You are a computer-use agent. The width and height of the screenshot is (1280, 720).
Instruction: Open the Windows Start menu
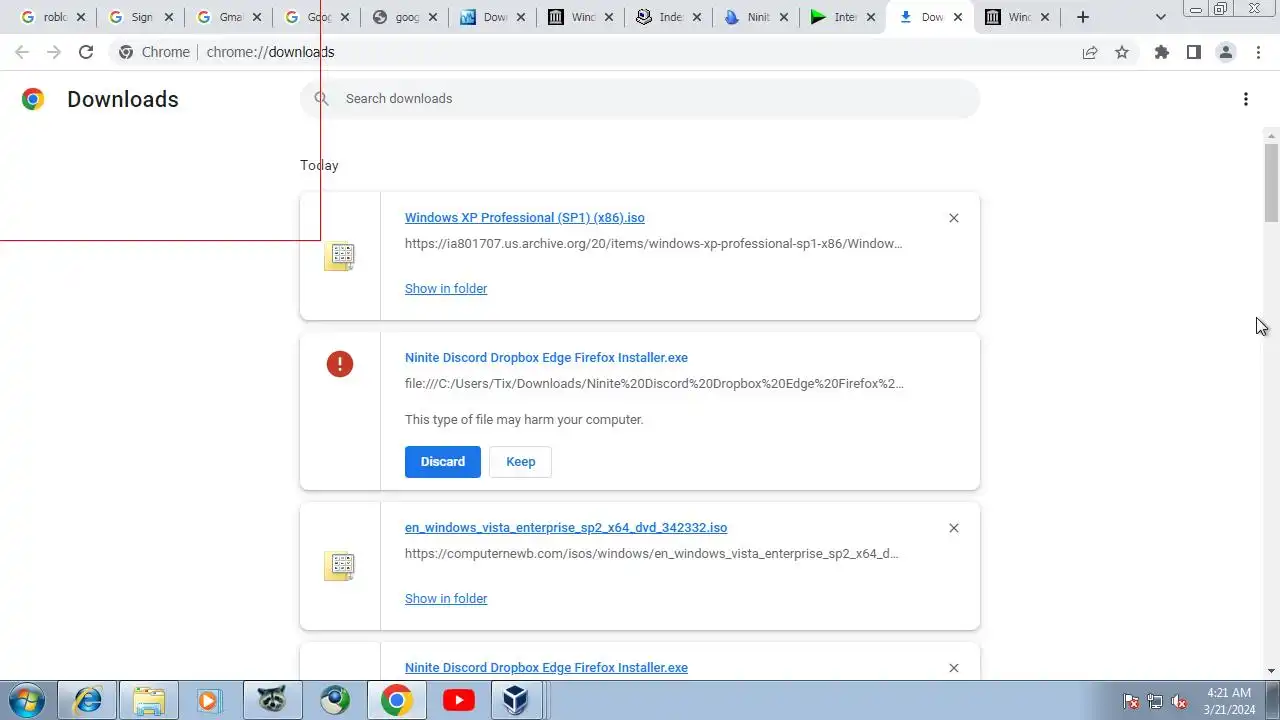point(25,700)
